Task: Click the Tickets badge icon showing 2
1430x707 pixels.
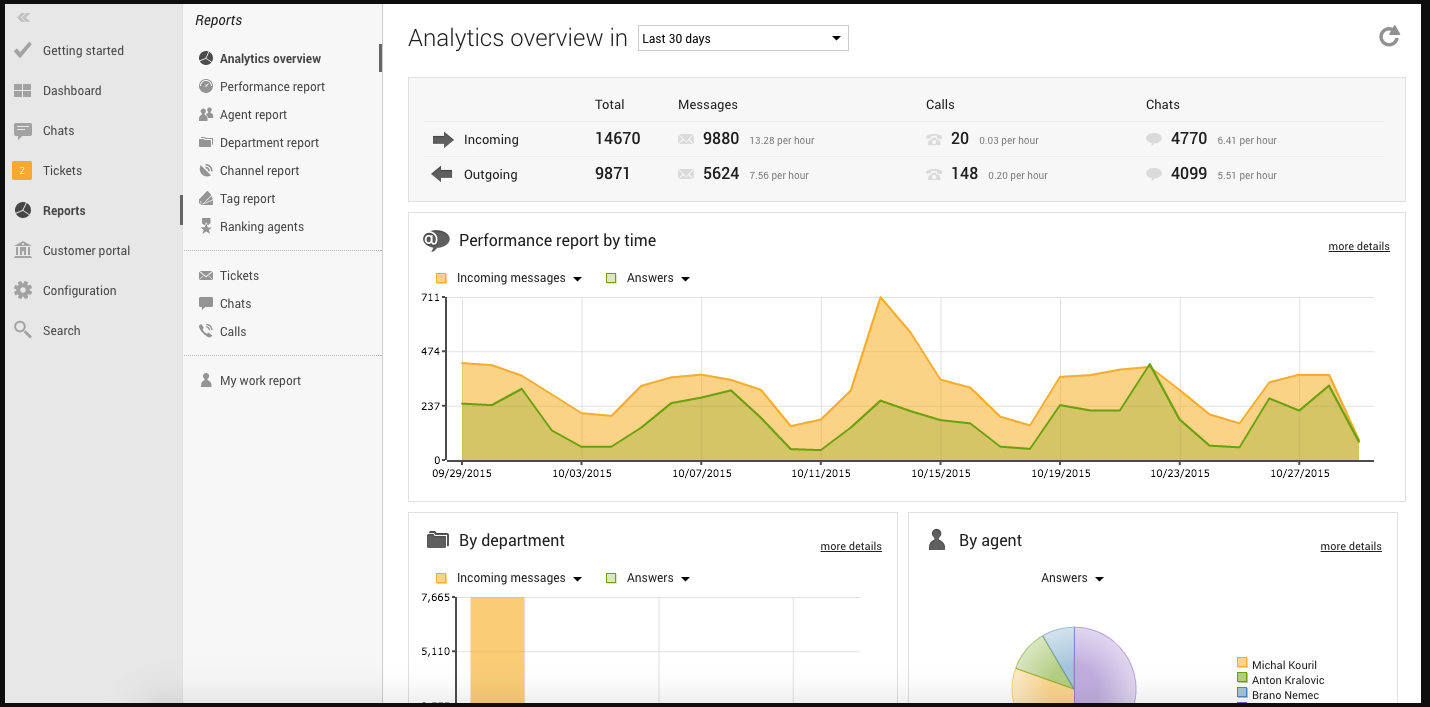Action: click(x=22, y=171)
